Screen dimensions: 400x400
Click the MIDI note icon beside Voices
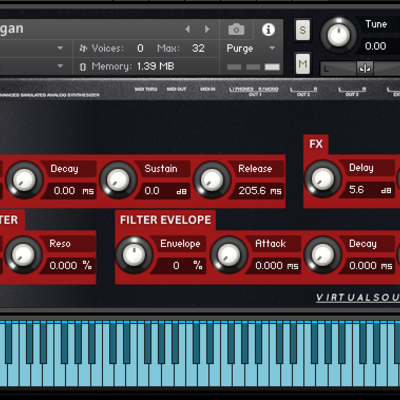click(x=83, y=48)
